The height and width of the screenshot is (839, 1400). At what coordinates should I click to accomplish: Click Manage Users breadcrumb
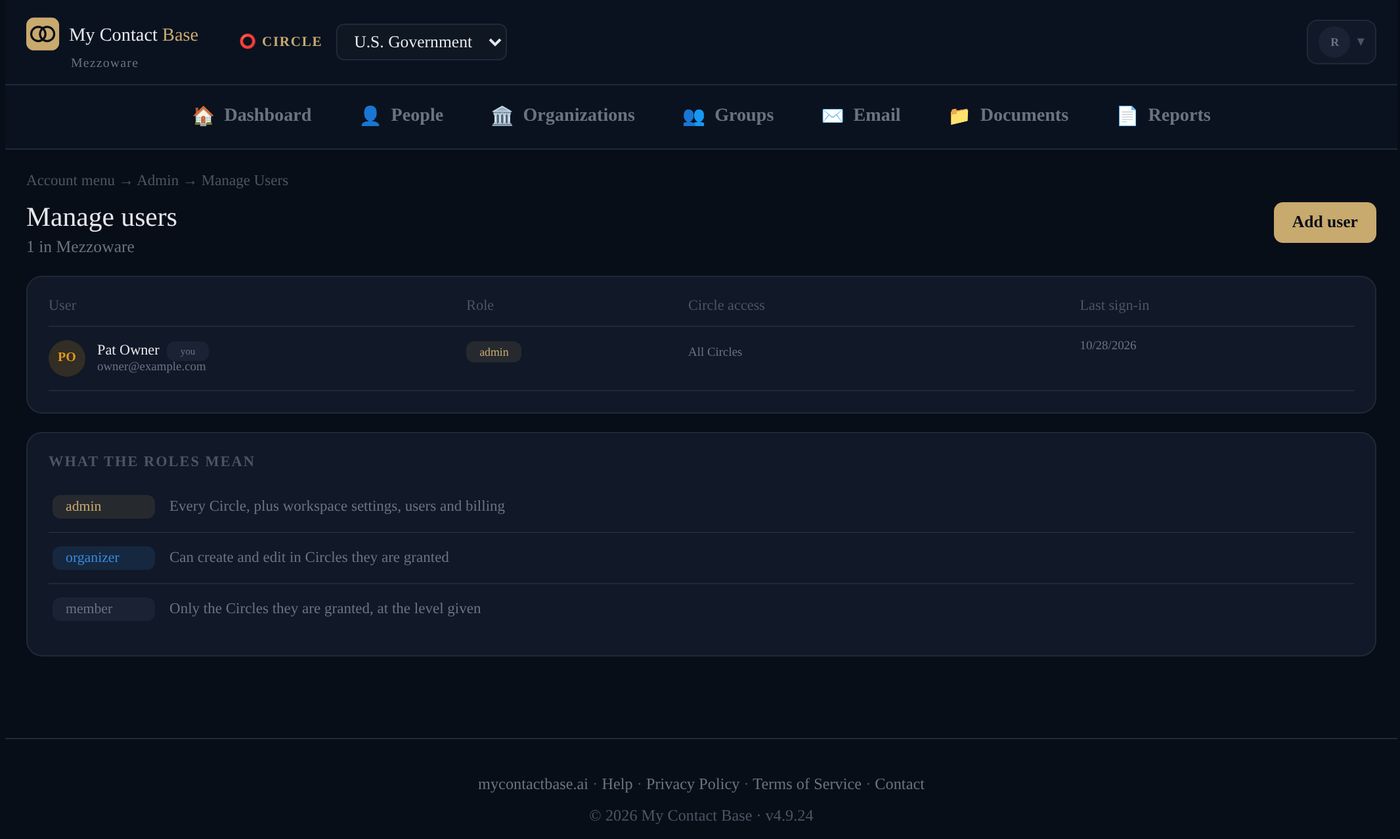(245, 180)
